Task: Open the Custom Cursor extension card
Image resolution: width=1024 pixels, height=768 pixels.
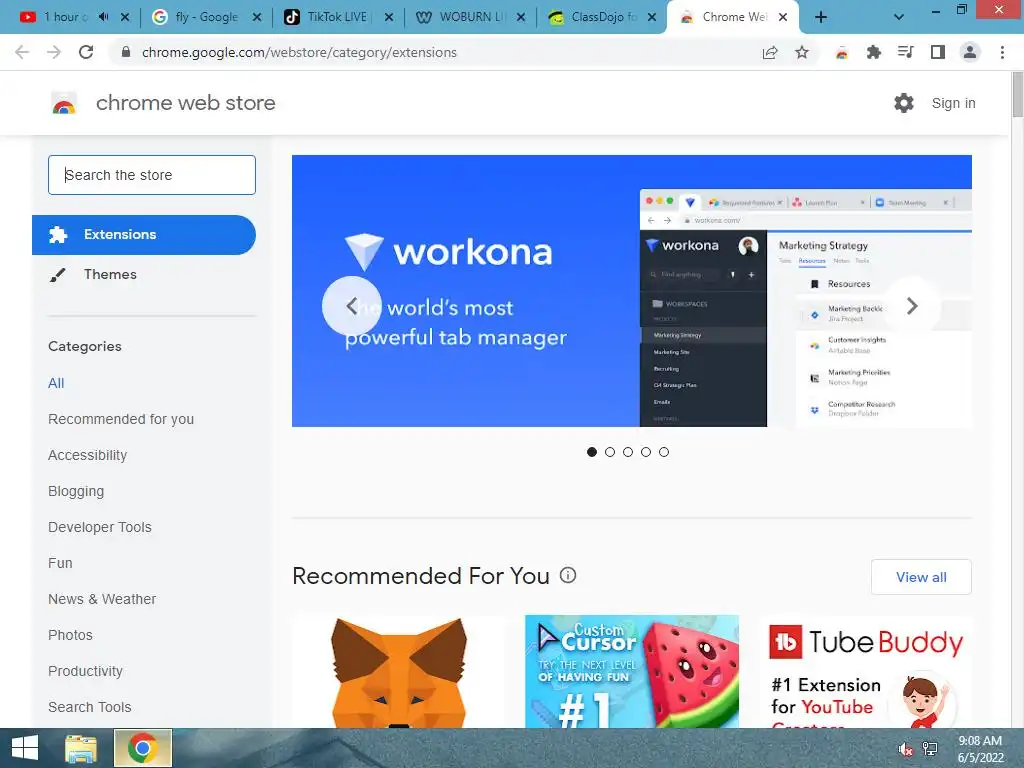Action: 632,671
